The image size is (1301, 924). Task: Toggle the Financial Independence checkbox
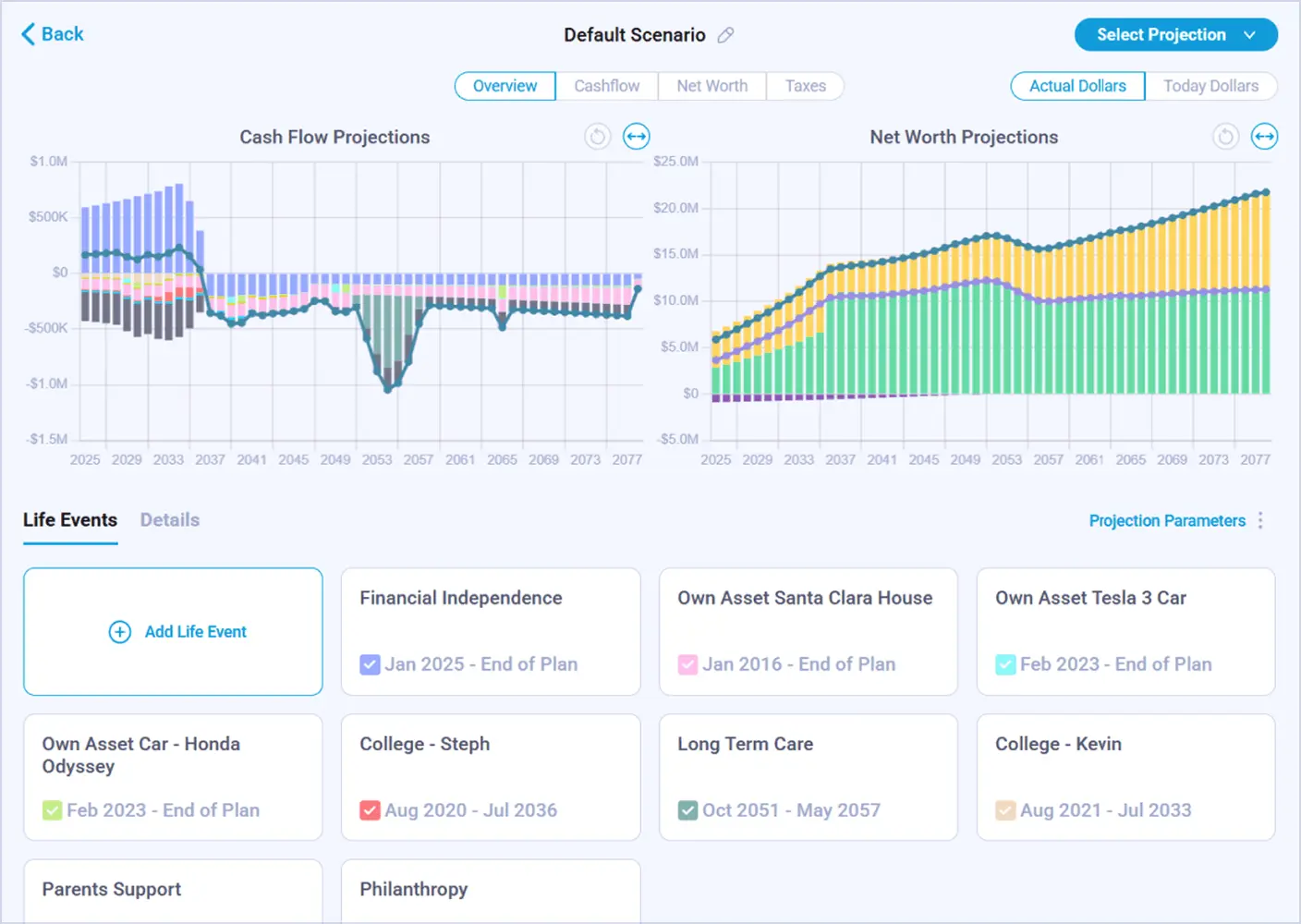coord(370,664)
